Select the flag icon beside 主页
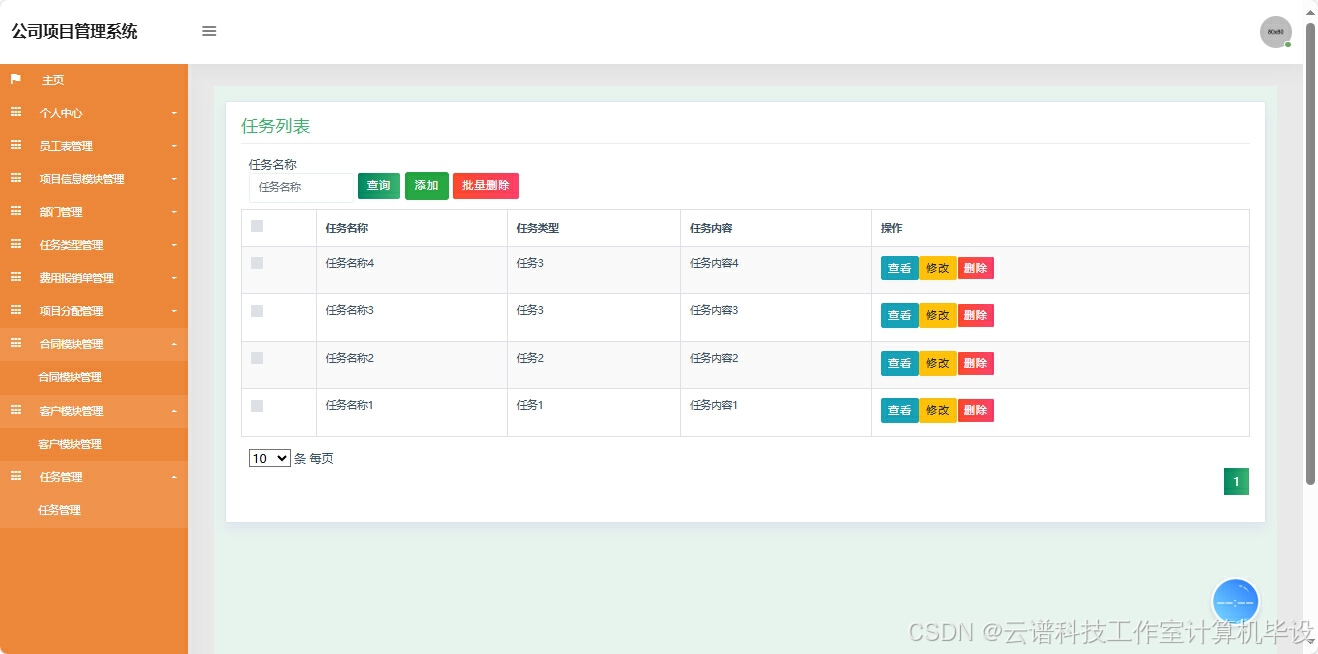This screenshot has height=654, width=1318. click(x=14, y=80)
